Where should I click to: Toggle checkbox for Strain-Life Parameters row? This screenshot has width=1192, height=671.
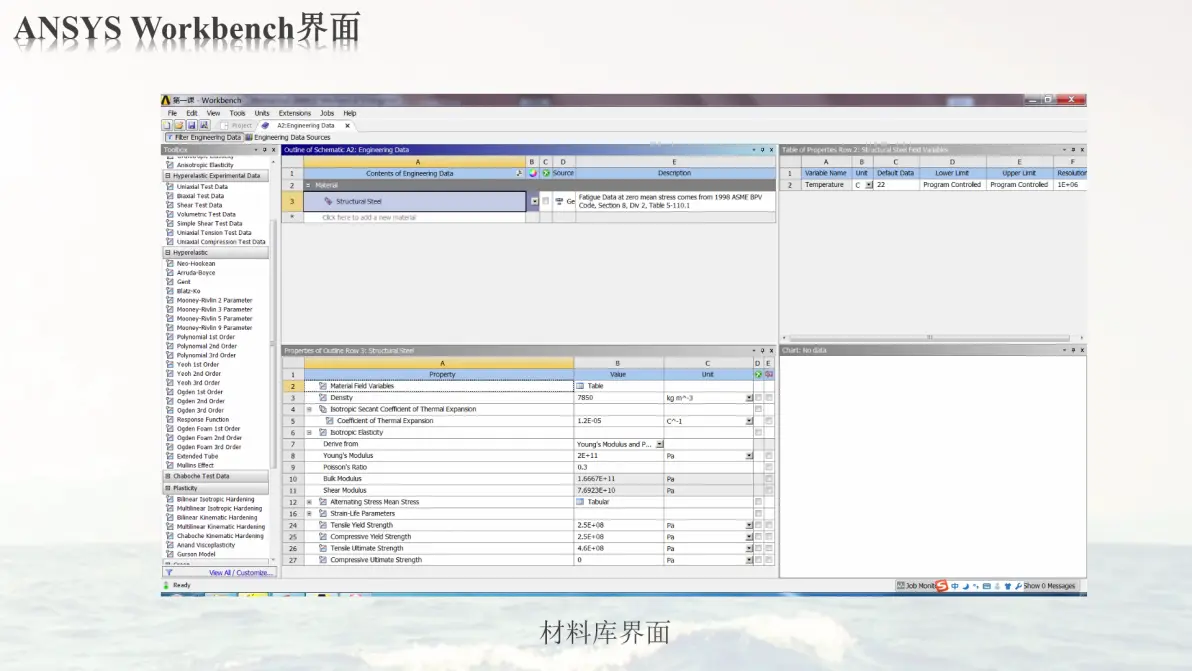(758, 514)
